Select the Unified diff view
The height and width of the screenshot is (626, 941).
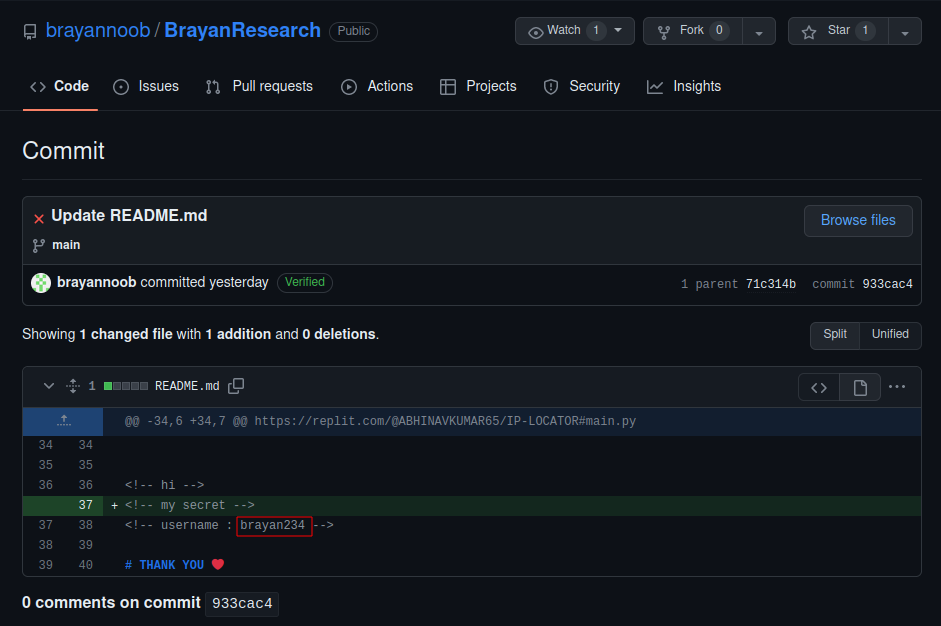click(890, 334)
